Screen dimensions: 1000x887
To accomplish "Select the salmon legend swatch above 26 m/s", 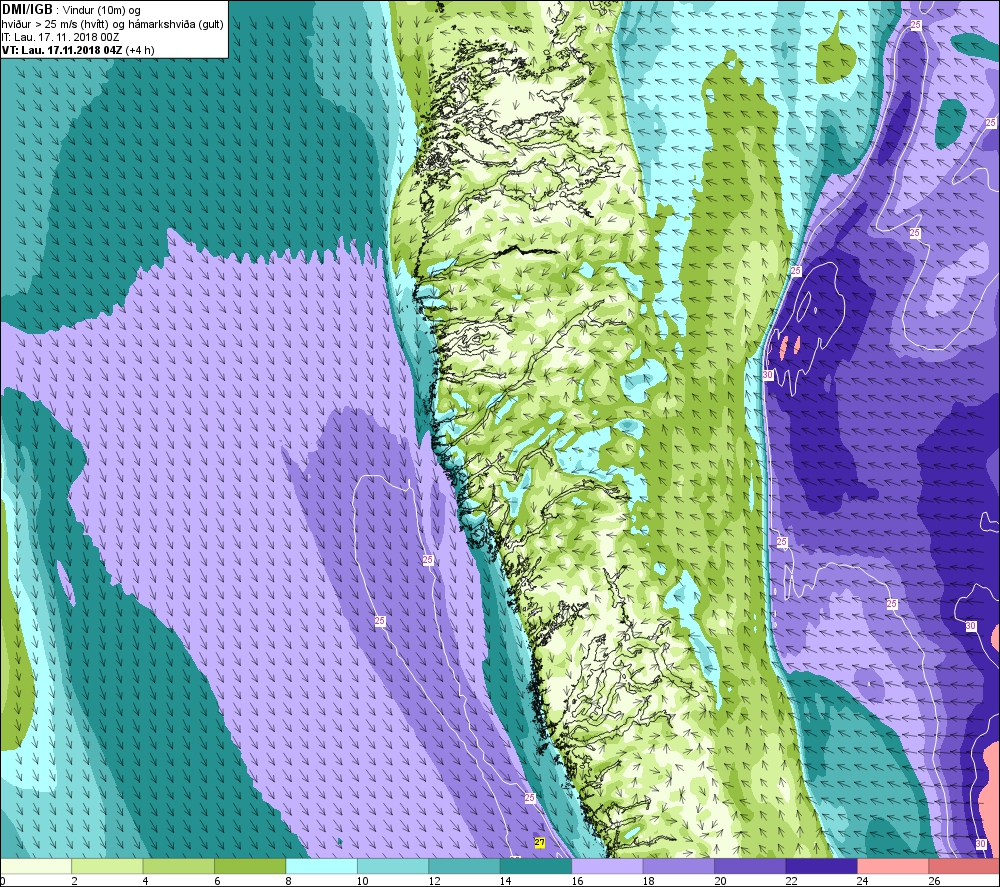I will coord(964,866).
